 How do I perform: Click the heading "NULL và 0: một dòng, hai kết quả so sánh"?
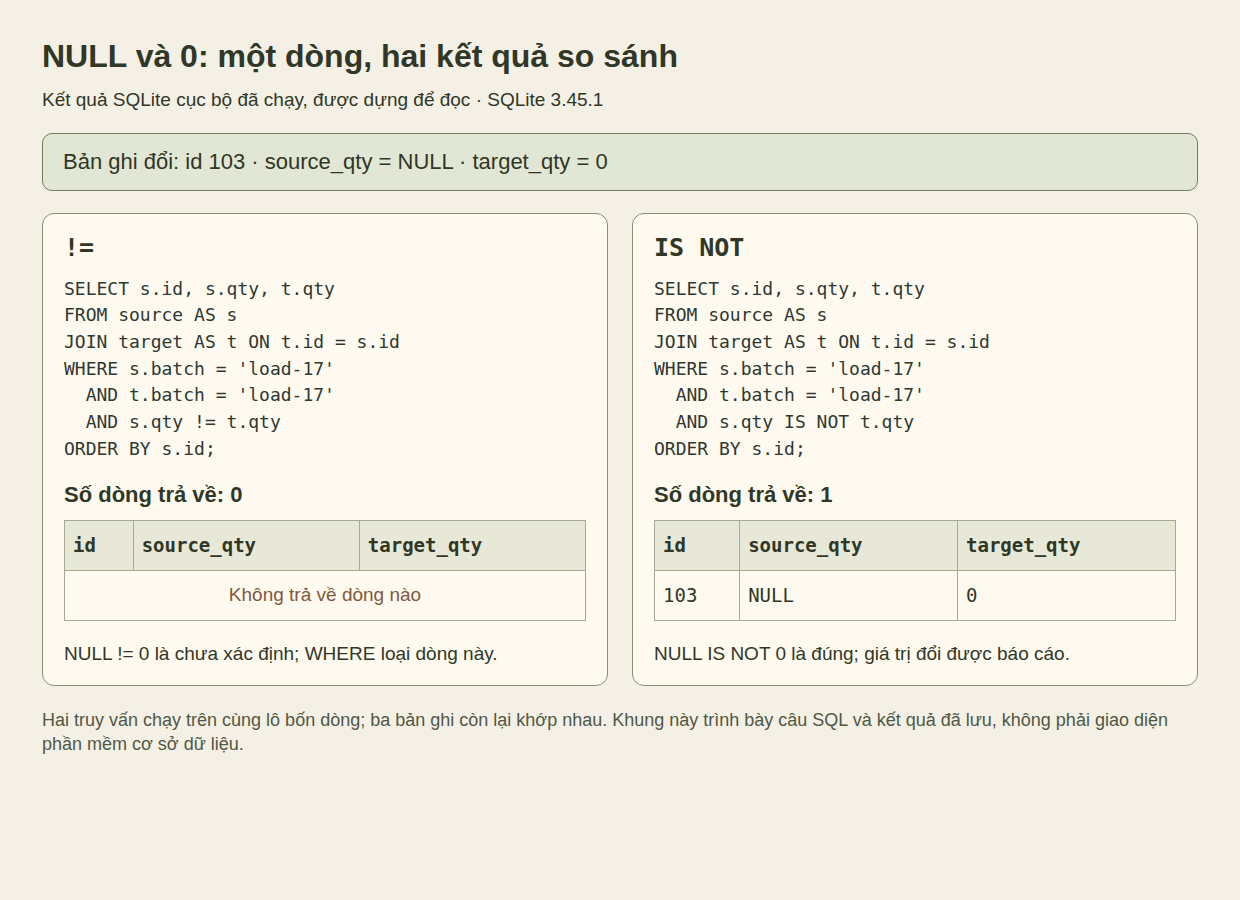point(360,56)
